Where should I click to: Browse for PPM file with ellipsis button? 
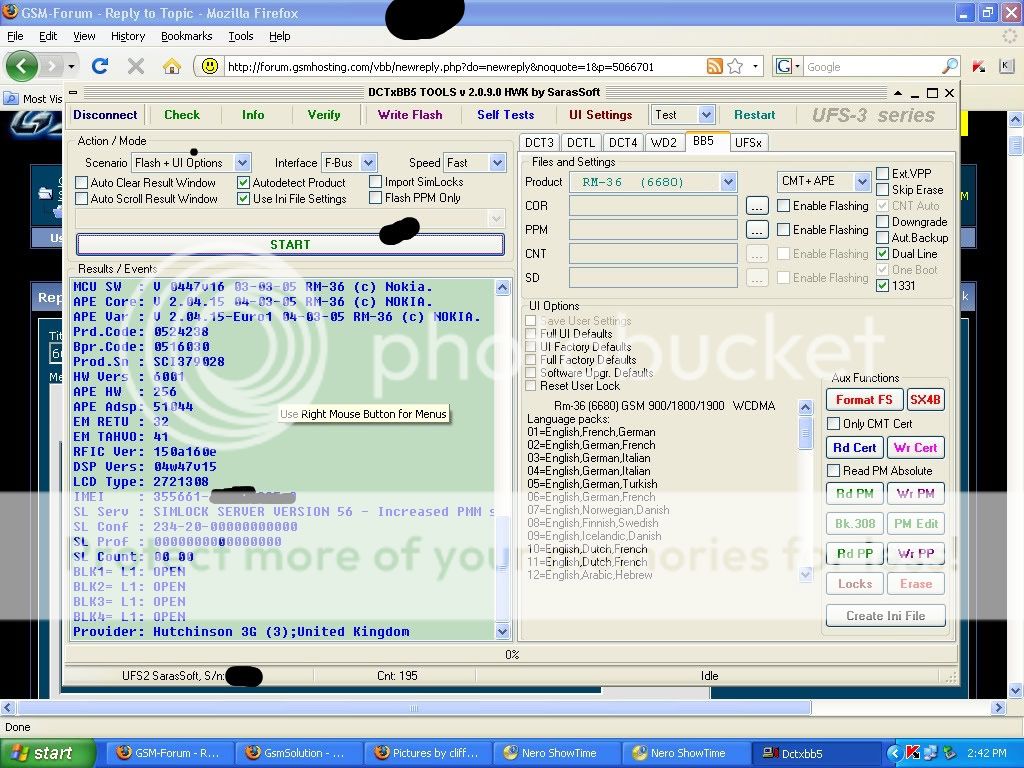pyautogui.click(x=756, y=230)
